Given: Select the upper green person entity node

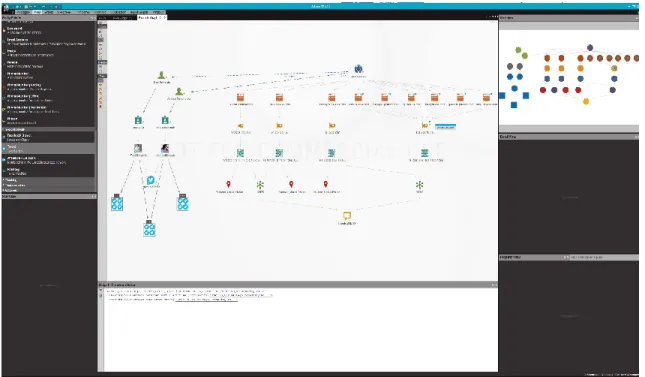Looking at the screenshot, I should point(162,75).
